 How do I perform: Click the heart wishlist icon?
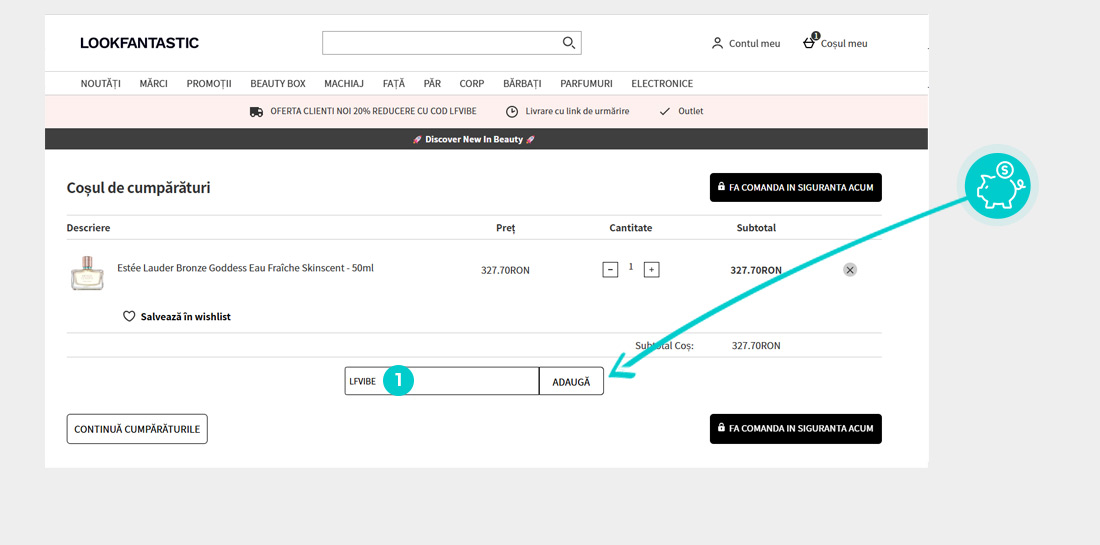(x=129, y=316)
